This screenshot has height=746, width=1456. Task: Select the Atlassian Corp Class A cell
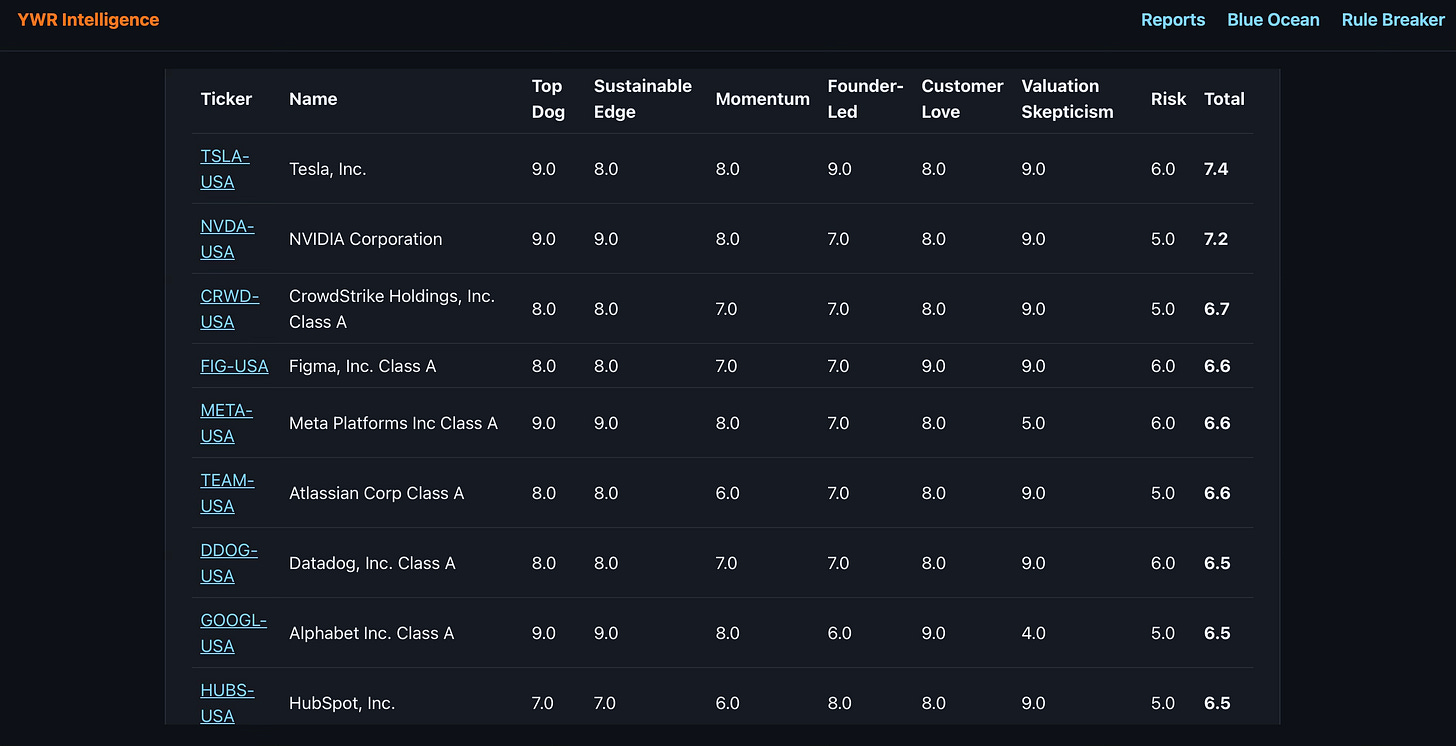pos(376,493)
